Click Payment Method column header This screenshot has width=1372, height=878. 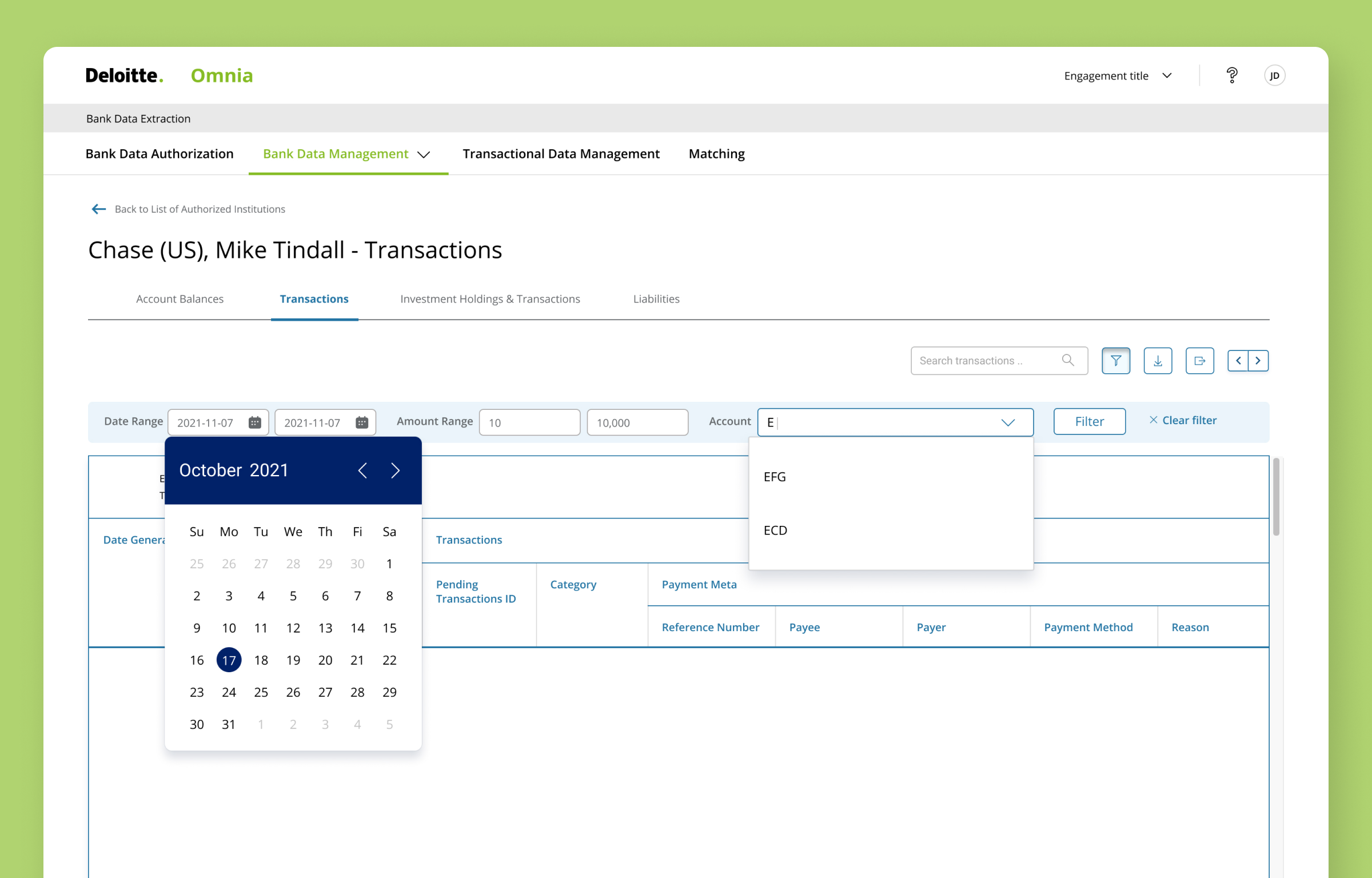point(1088,627)
